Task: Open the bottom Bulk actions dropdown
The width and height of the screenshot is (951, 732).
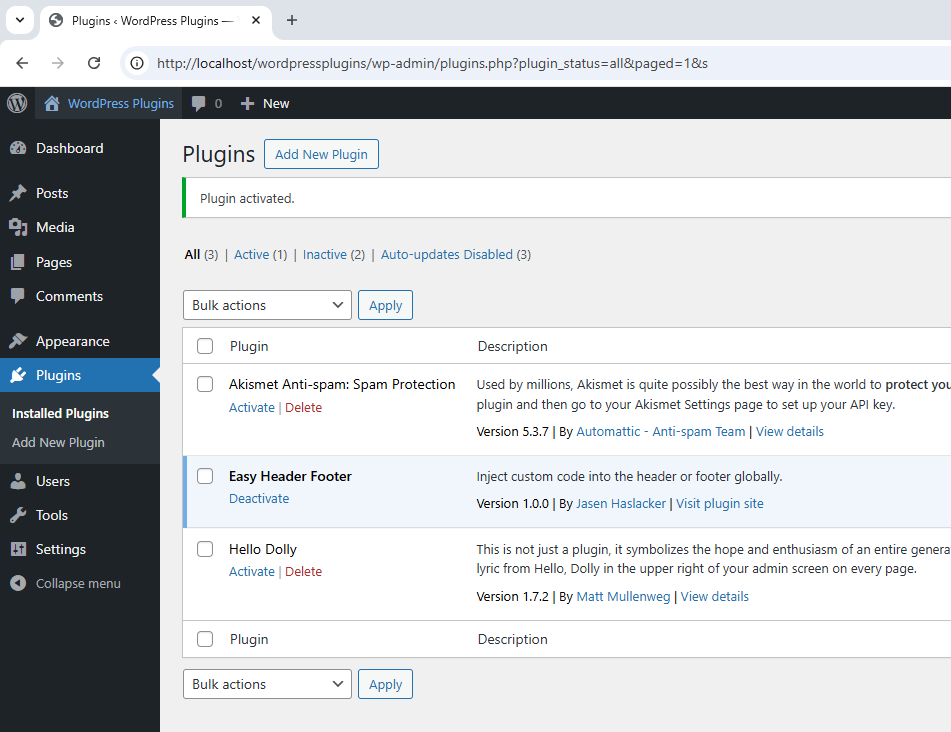Action: coord(266,684)
